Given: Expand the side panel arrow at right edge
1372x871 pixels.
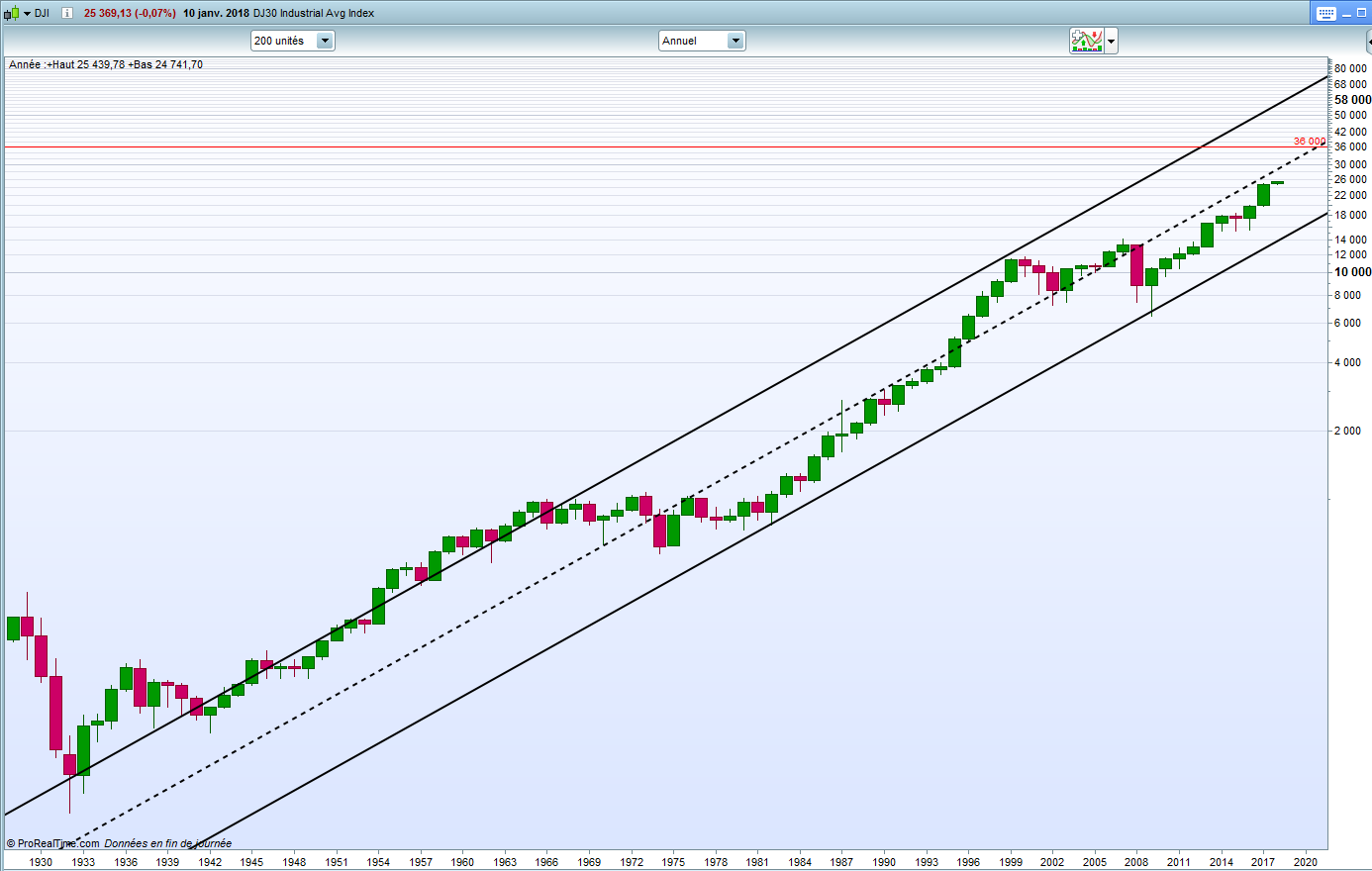Looking at the screenshot, I should pyautogui.click(x=1368, y=42).
